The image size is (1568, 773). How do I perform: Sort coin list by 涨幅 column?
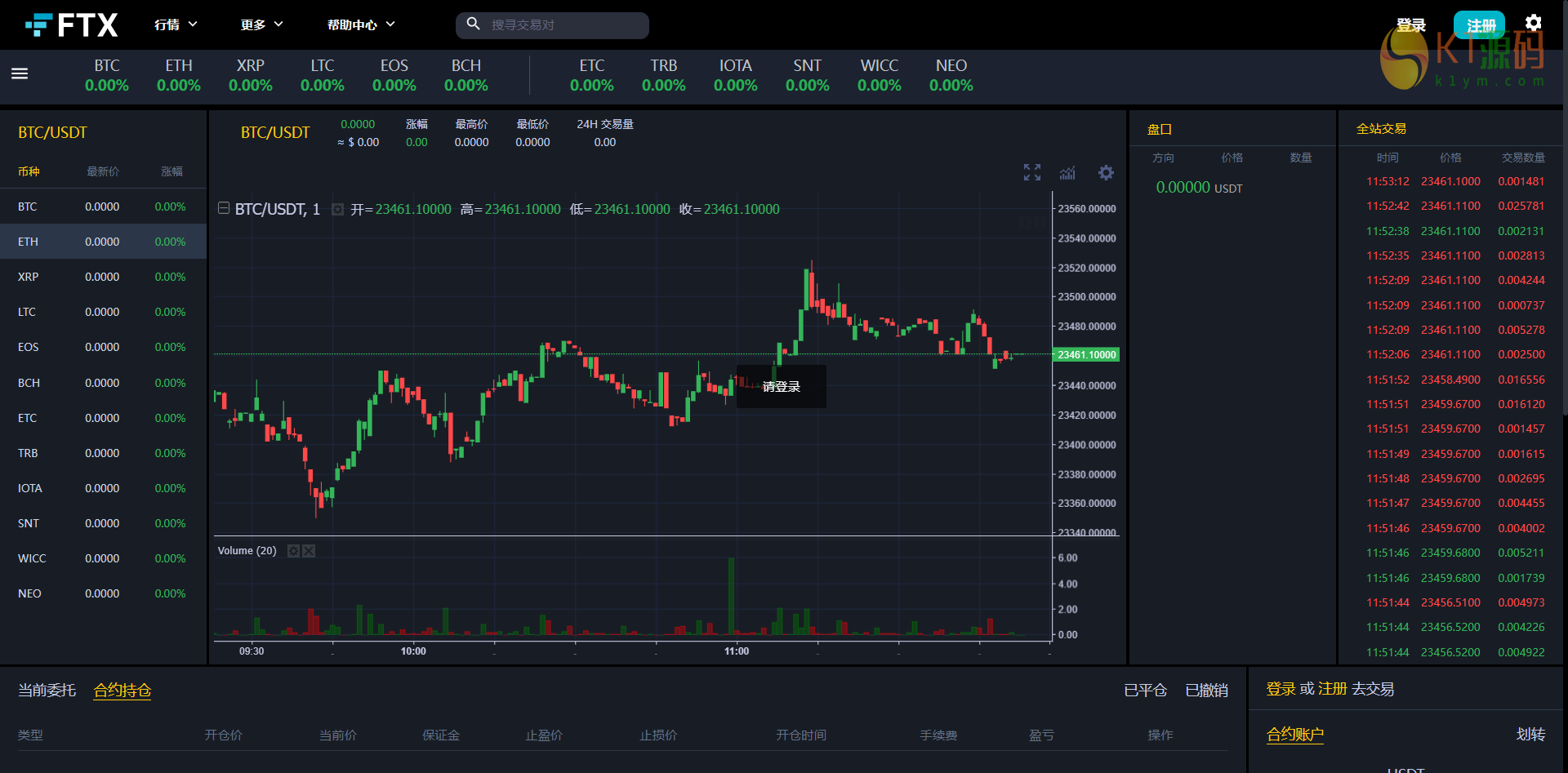pyautogui.click(x=171, y=171)
